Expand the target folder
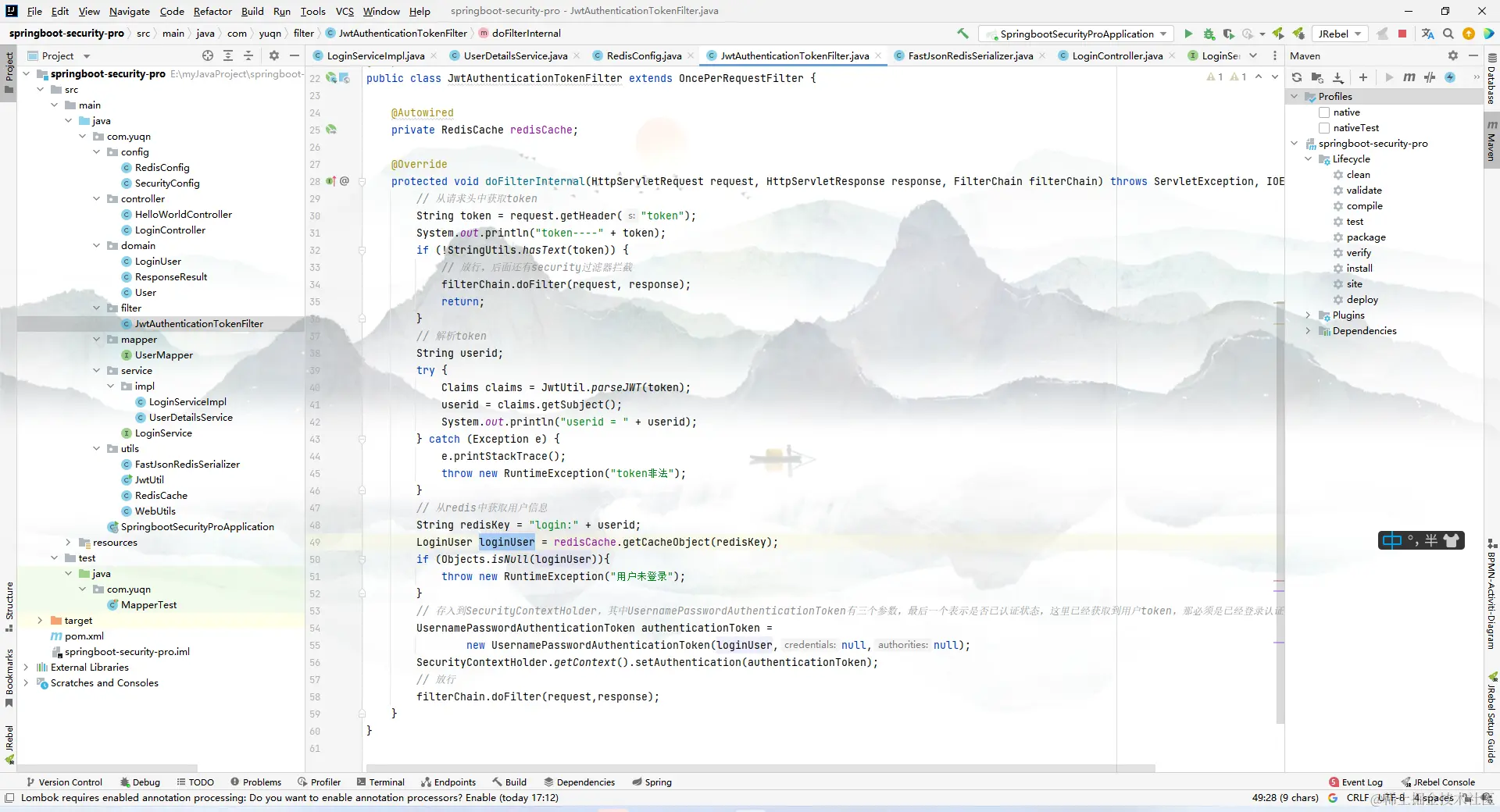Screen dimensions: 1500x812 click(41, 621)
